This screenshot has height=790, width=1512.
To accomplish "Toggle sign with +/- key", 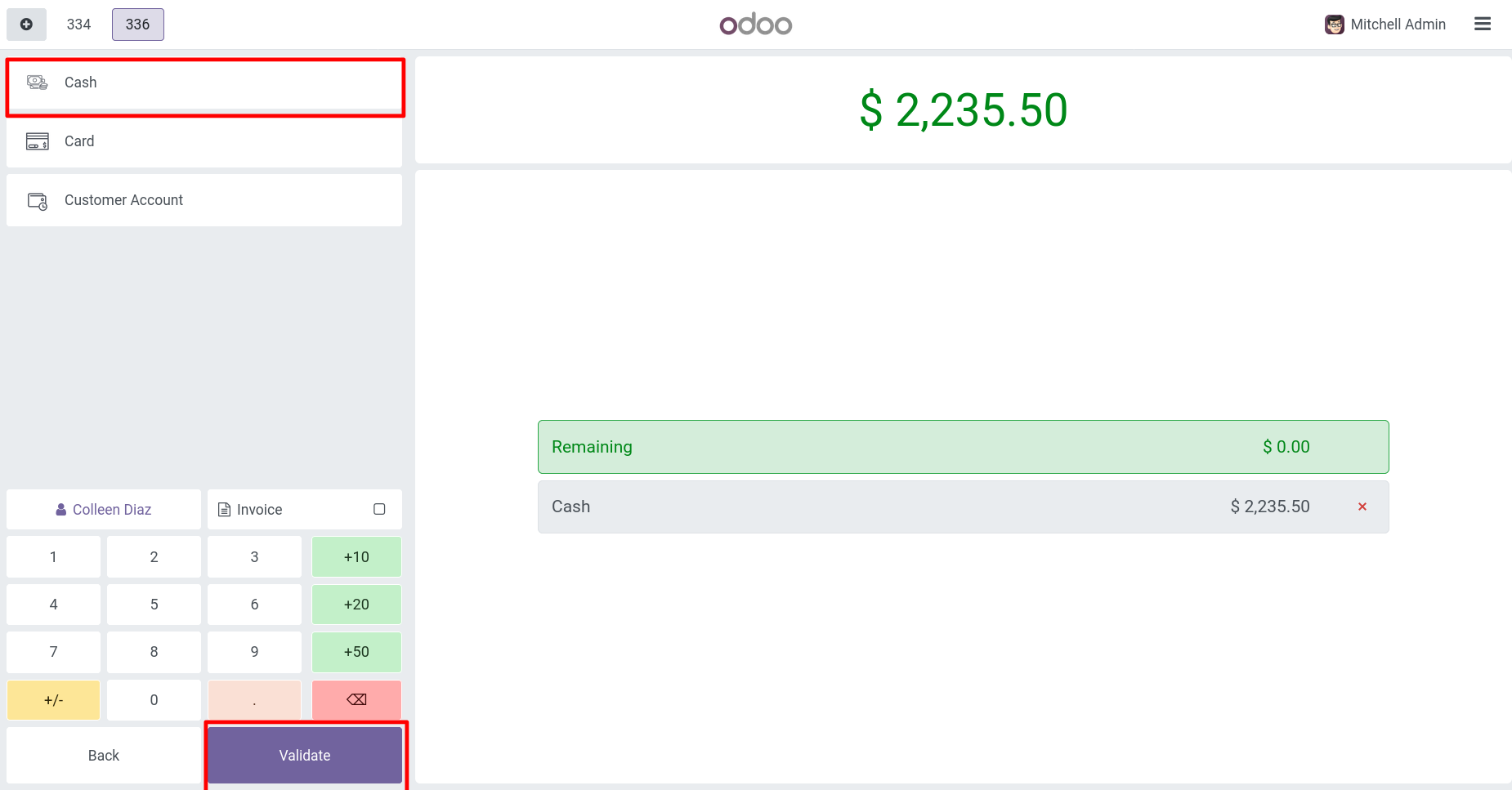I will tap(53, 700).
